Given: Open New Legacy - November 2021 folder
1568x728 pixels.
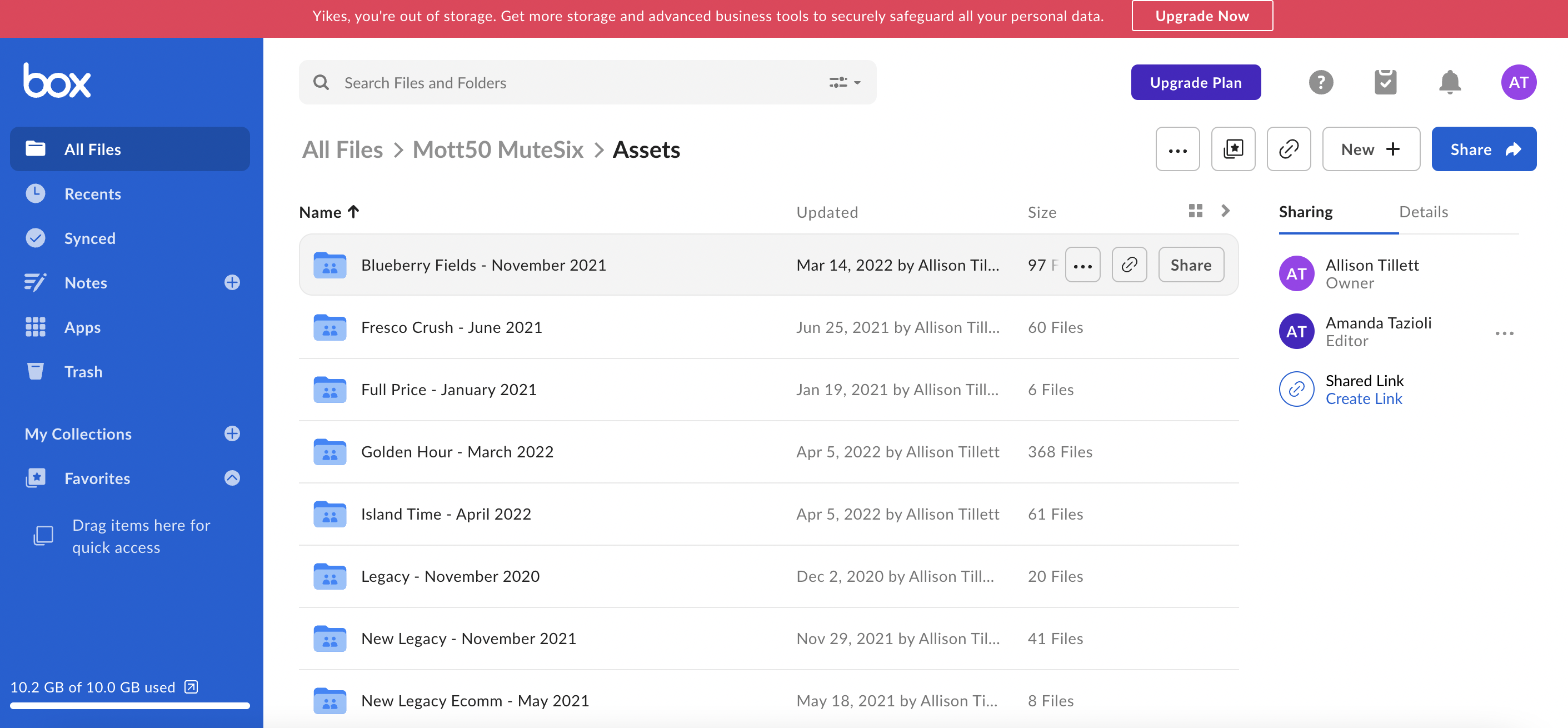Looking at the screenshot, I should (x=468, y=638).
